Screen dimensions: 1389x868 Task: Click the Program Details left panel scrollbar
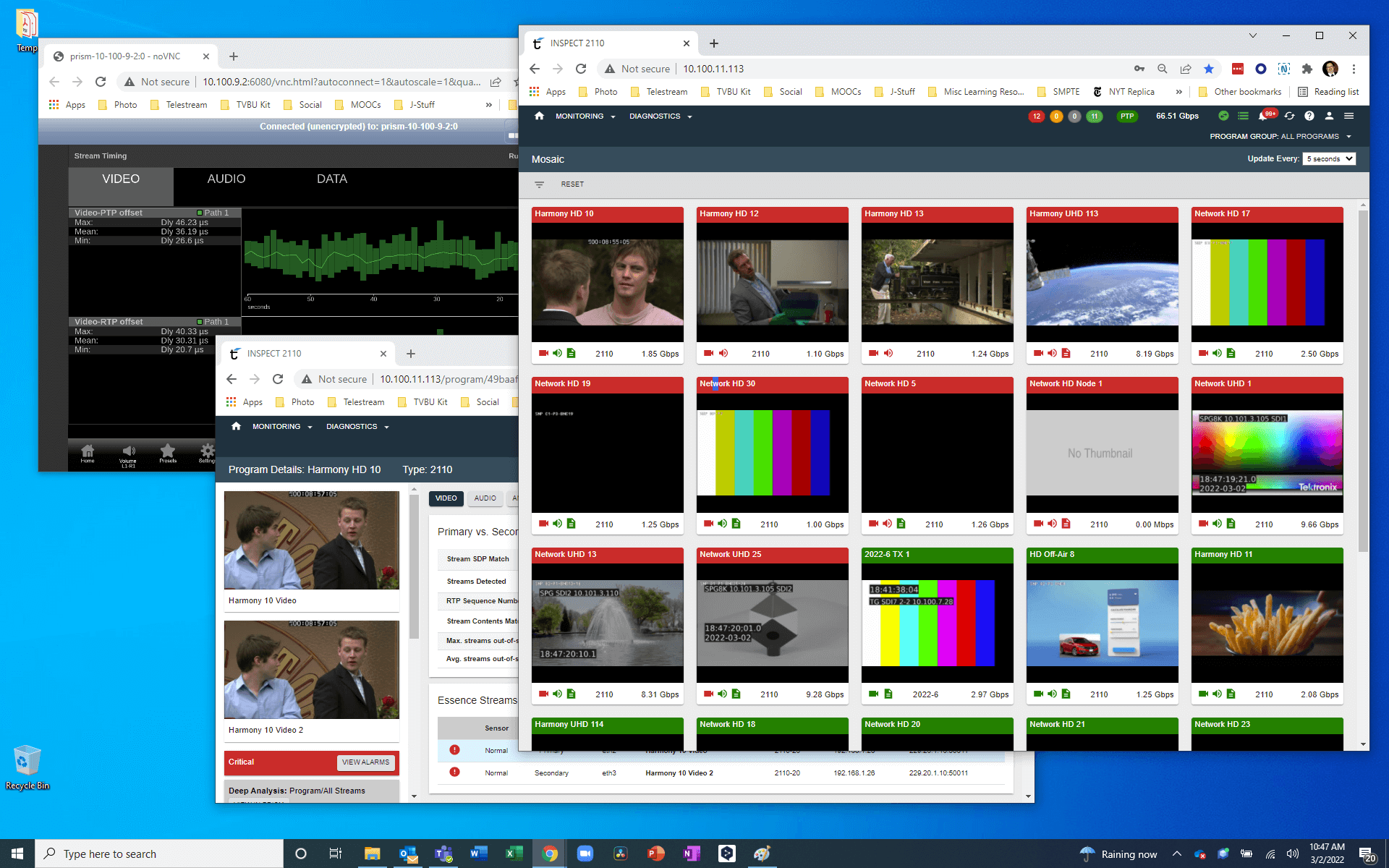pos(415,566)
